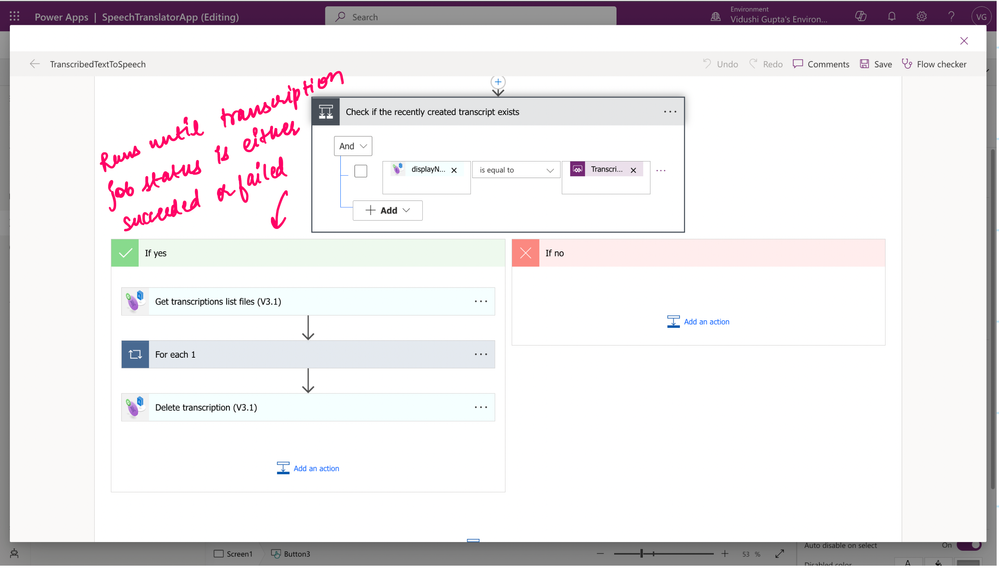Open For each 1 ellipsis menu
The image size is (999, 568).
(x=481, y=354)
